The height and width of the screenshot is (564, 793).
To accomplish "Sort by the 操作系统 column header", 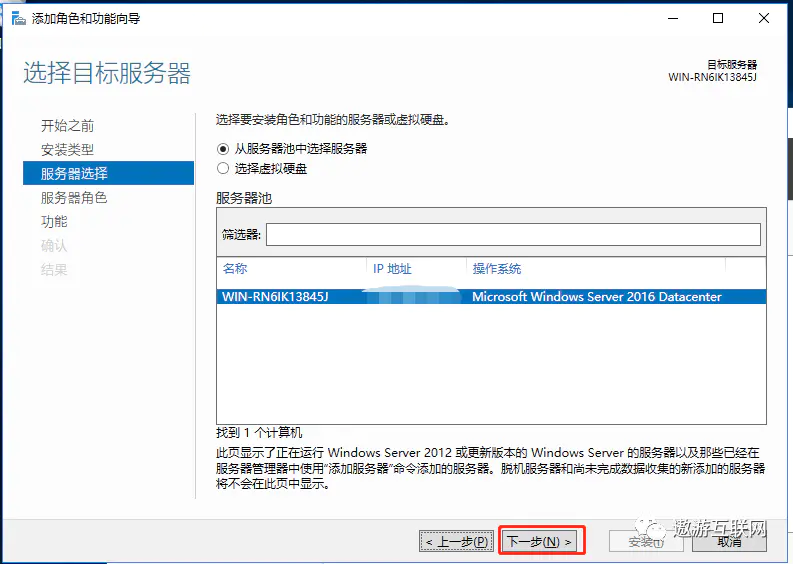I will pos(497,269).
